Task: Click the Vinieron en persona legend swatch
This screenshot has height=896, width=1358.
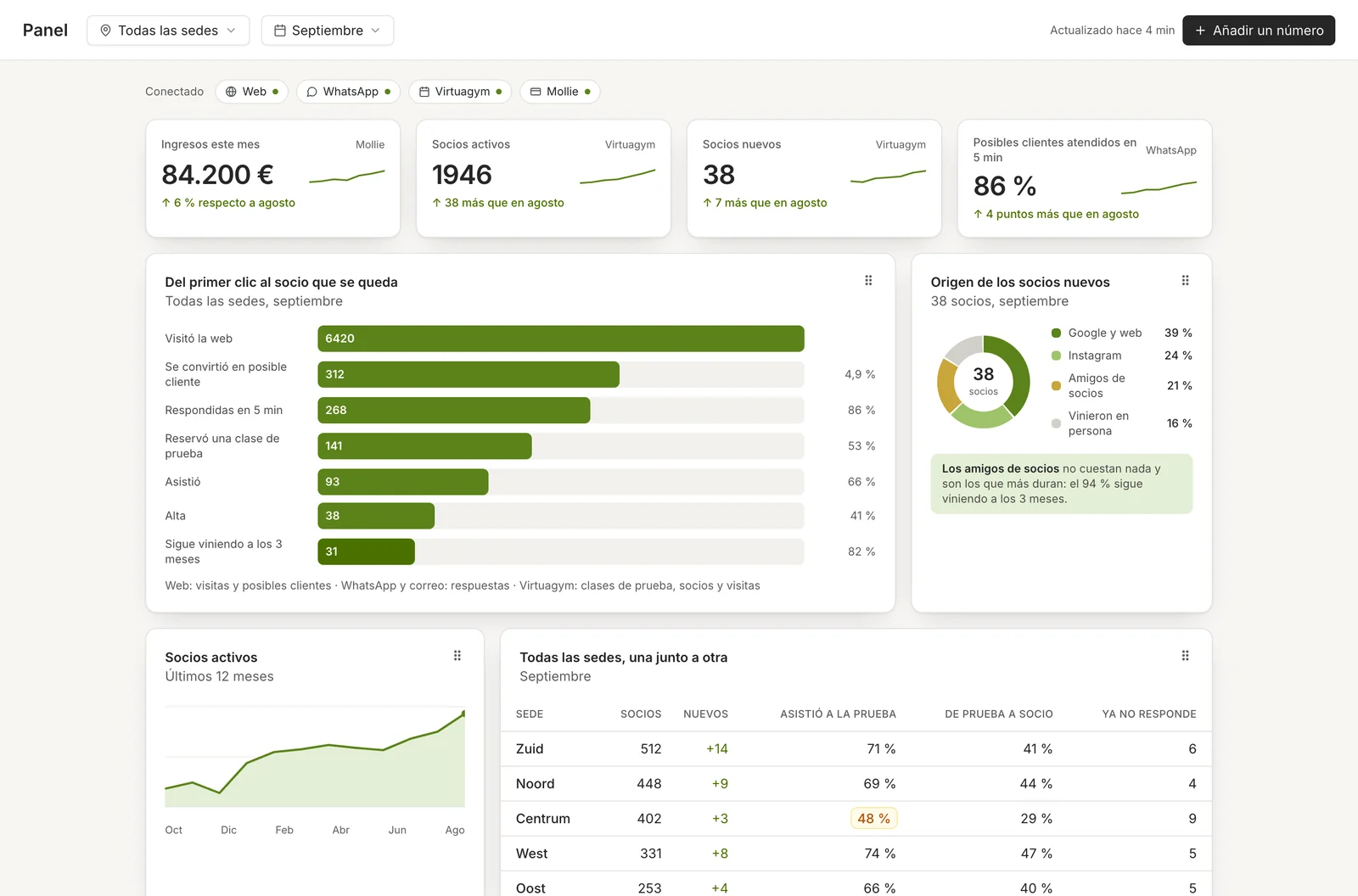Action: point(1056,423)
